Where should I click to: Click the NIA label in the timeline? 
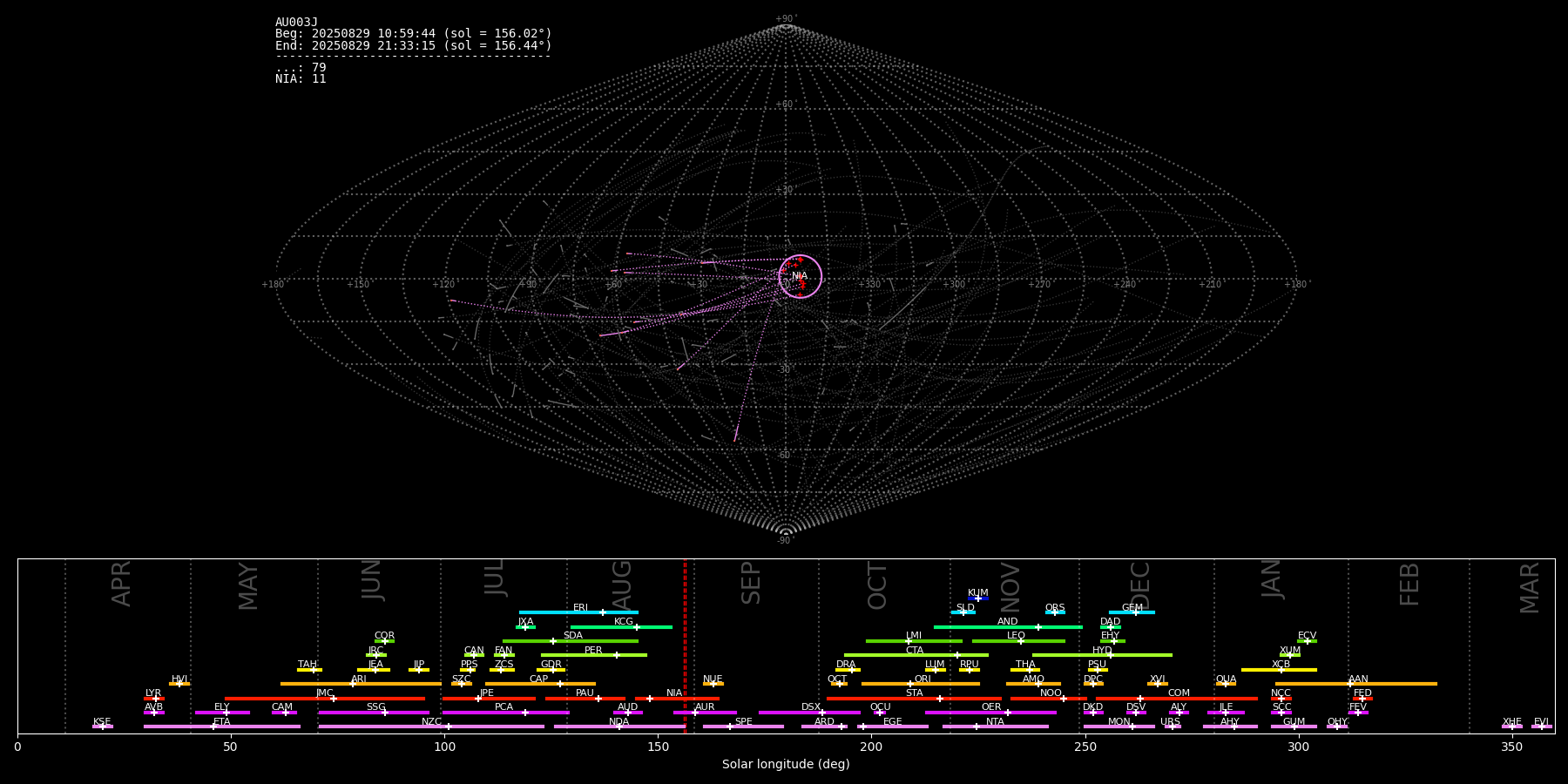674,693
